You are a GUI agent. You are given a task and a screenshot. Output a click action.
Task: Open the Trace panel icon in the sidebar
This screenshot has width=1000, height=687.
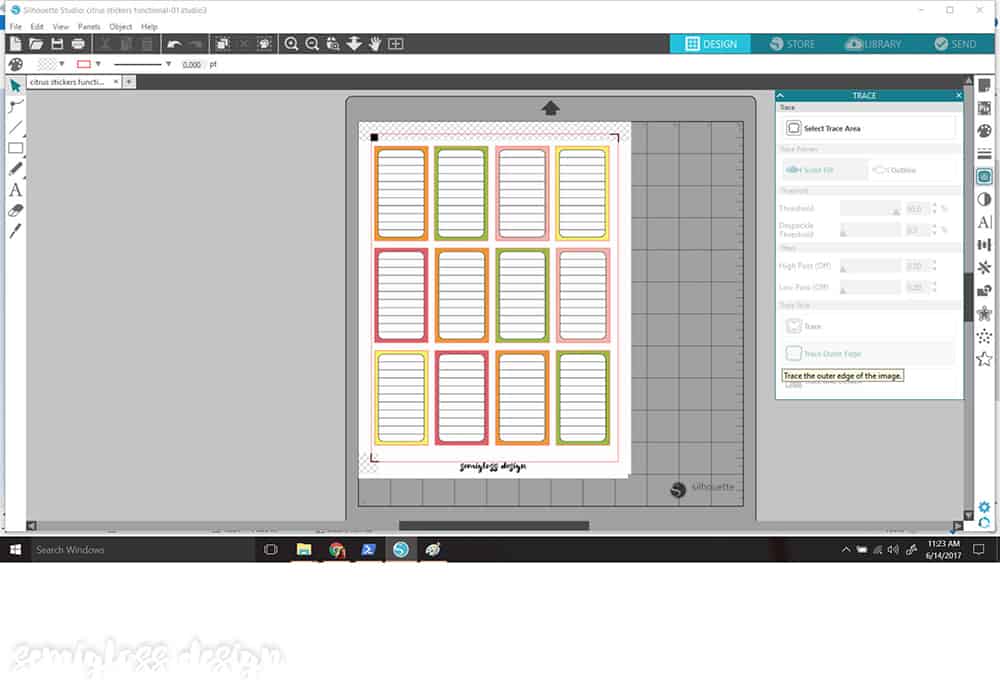(984, 177)
